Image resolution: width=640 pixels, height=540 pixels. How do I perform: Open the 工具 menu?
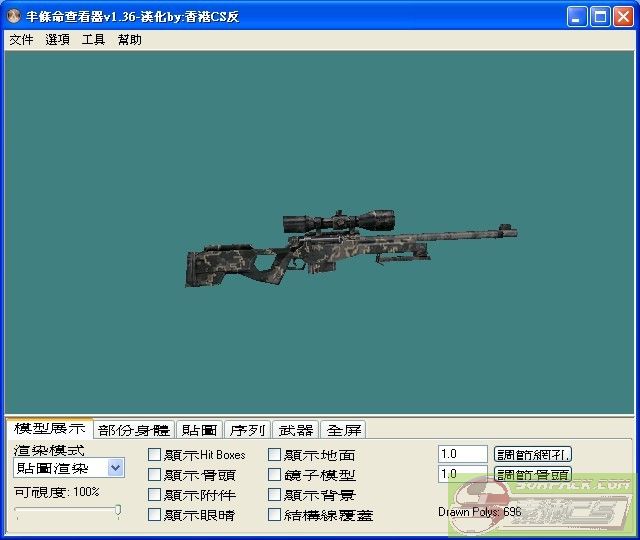(93, 40)
